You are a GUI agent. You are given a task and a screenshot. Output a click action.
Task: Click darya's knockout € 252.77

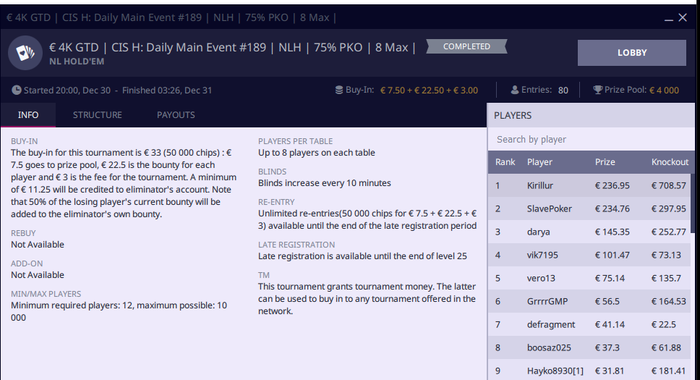(x=668, y=232)
